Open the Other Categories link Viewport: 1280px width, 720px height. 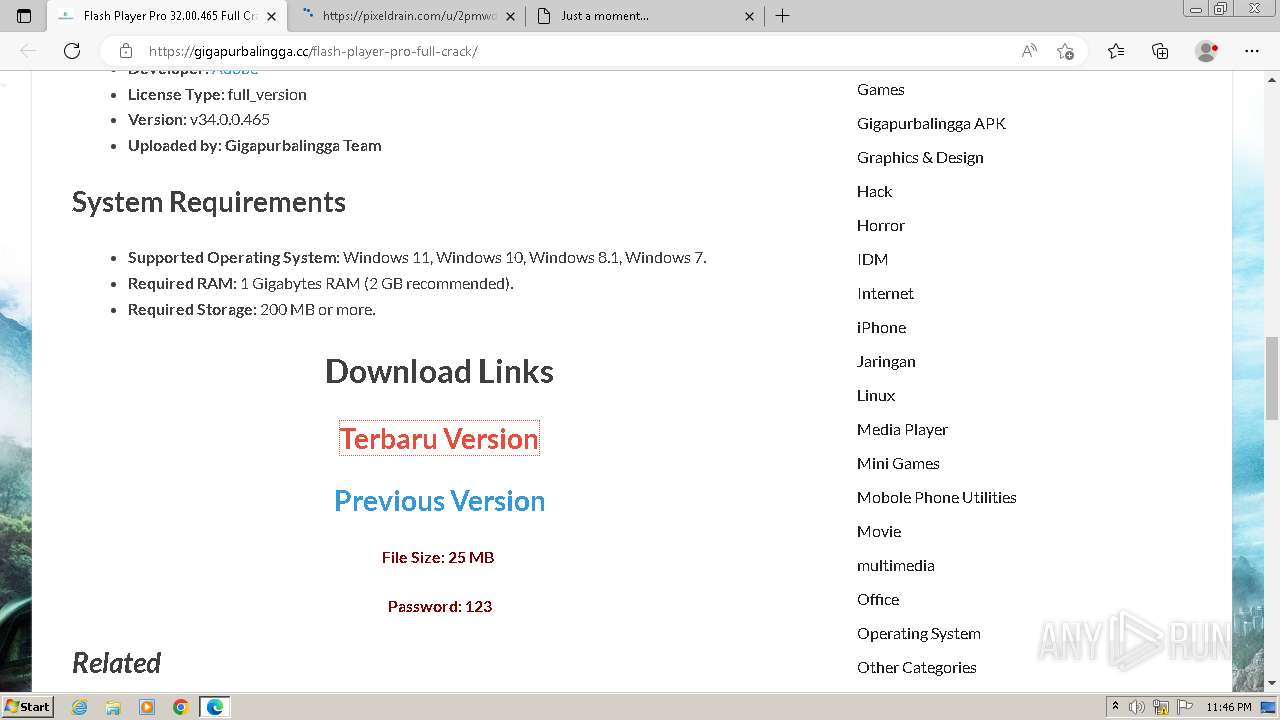pyautogui.click(x=916, y=667)
